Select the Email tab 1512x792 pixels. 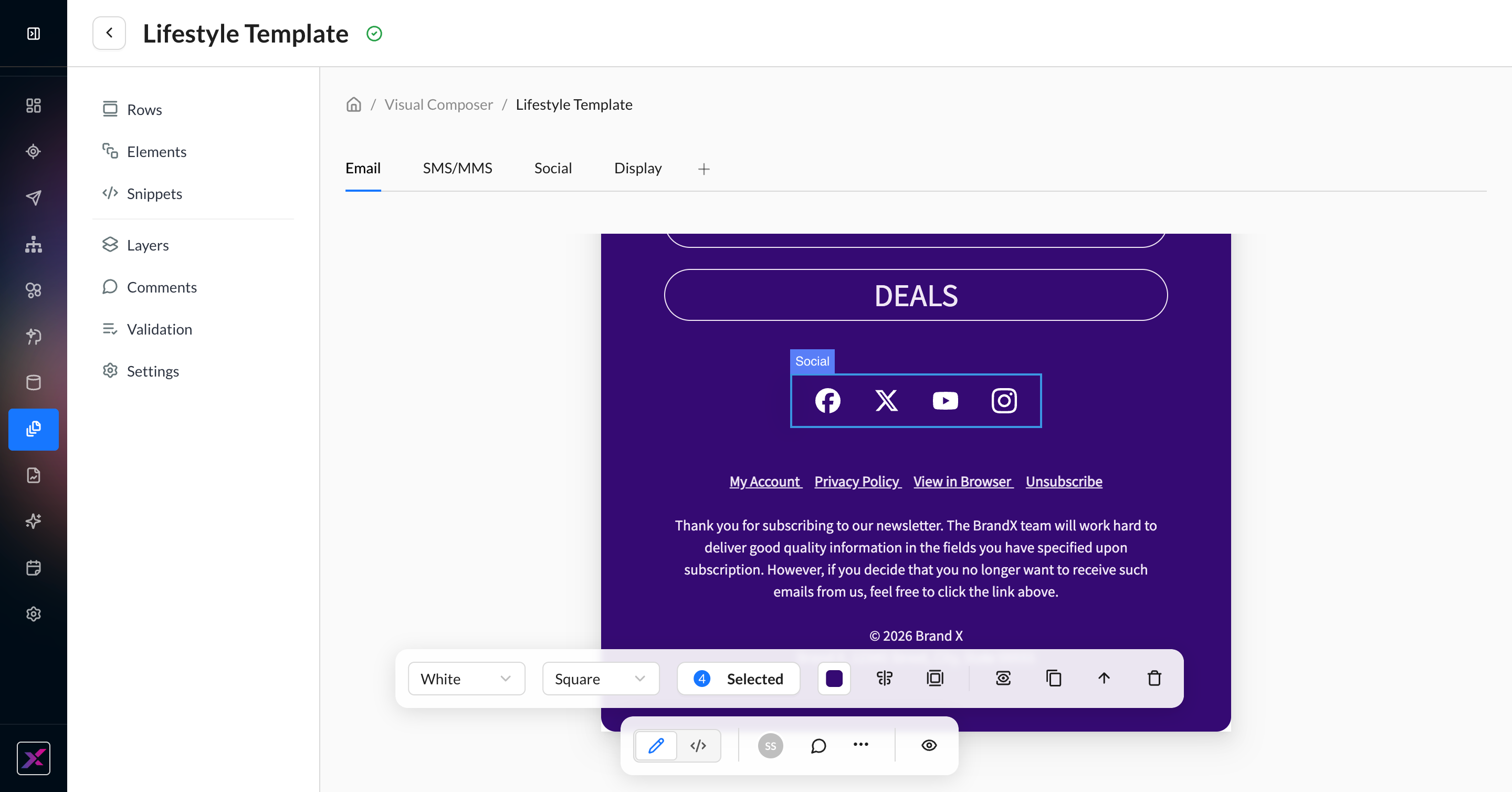(x=363, y=169)
